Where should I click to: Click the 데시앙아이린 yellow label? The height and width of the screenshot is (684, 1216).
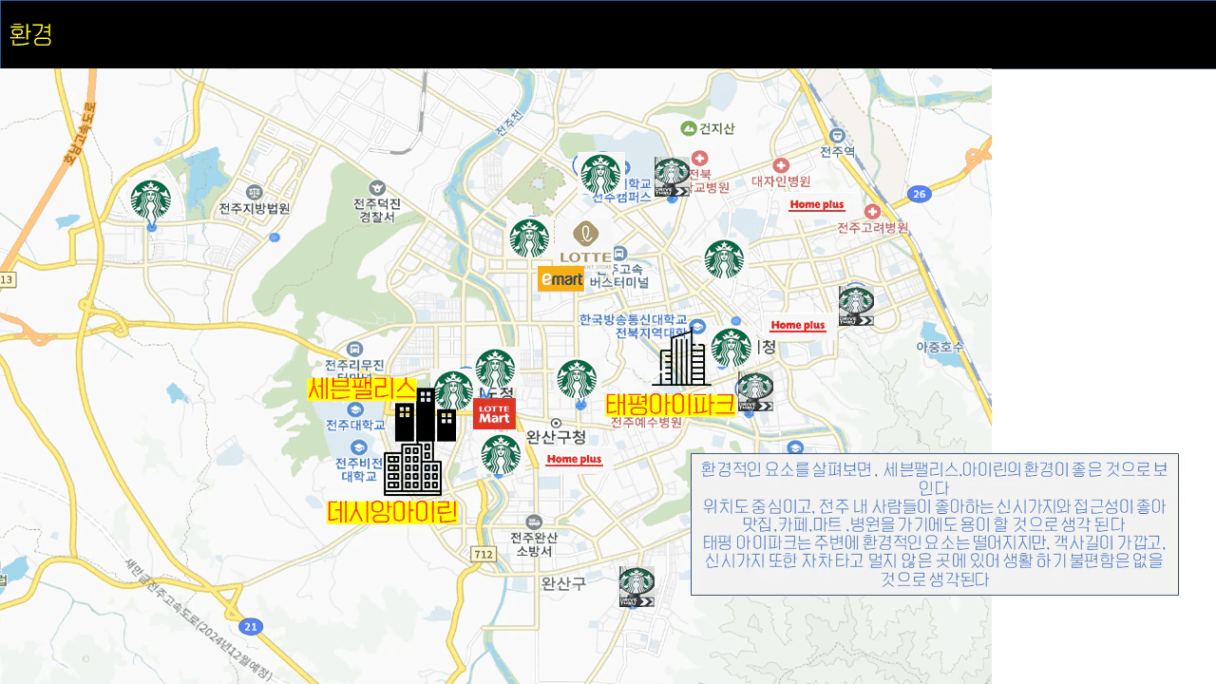392,513
